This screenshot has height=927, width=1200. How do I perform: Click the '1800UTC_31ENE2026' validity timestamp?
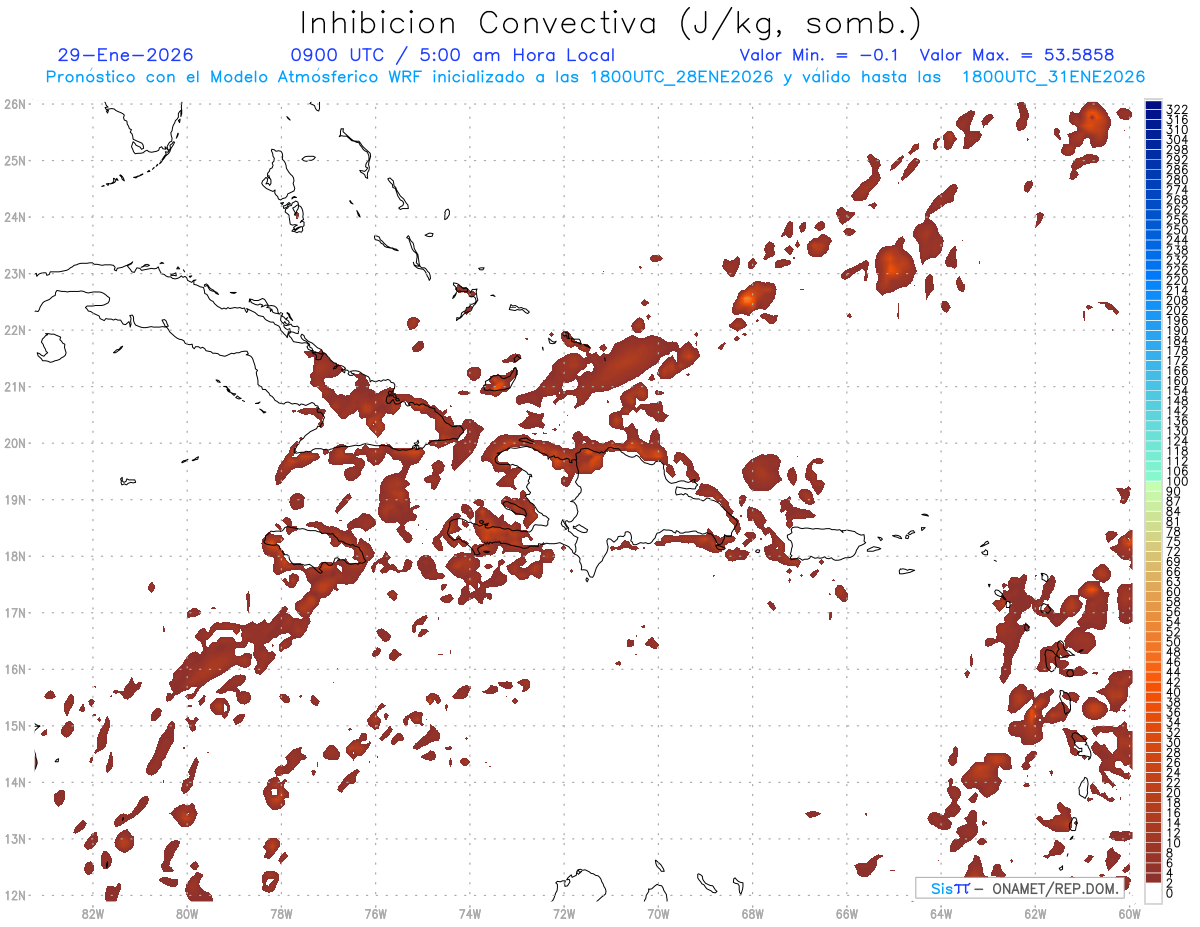(1053, 77)
